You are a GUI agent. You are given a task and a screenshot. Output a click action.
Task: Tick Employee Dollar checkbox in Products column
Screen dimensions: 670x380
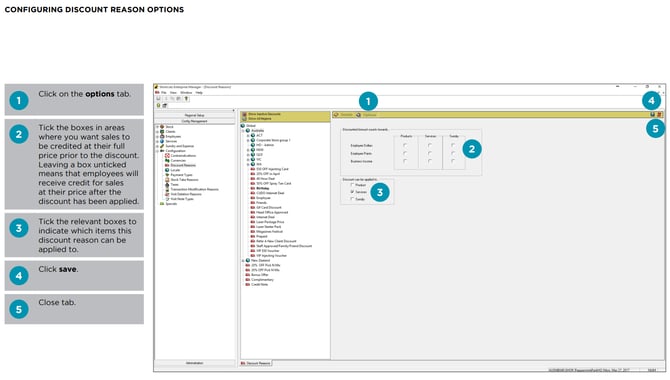coord(405,145)
